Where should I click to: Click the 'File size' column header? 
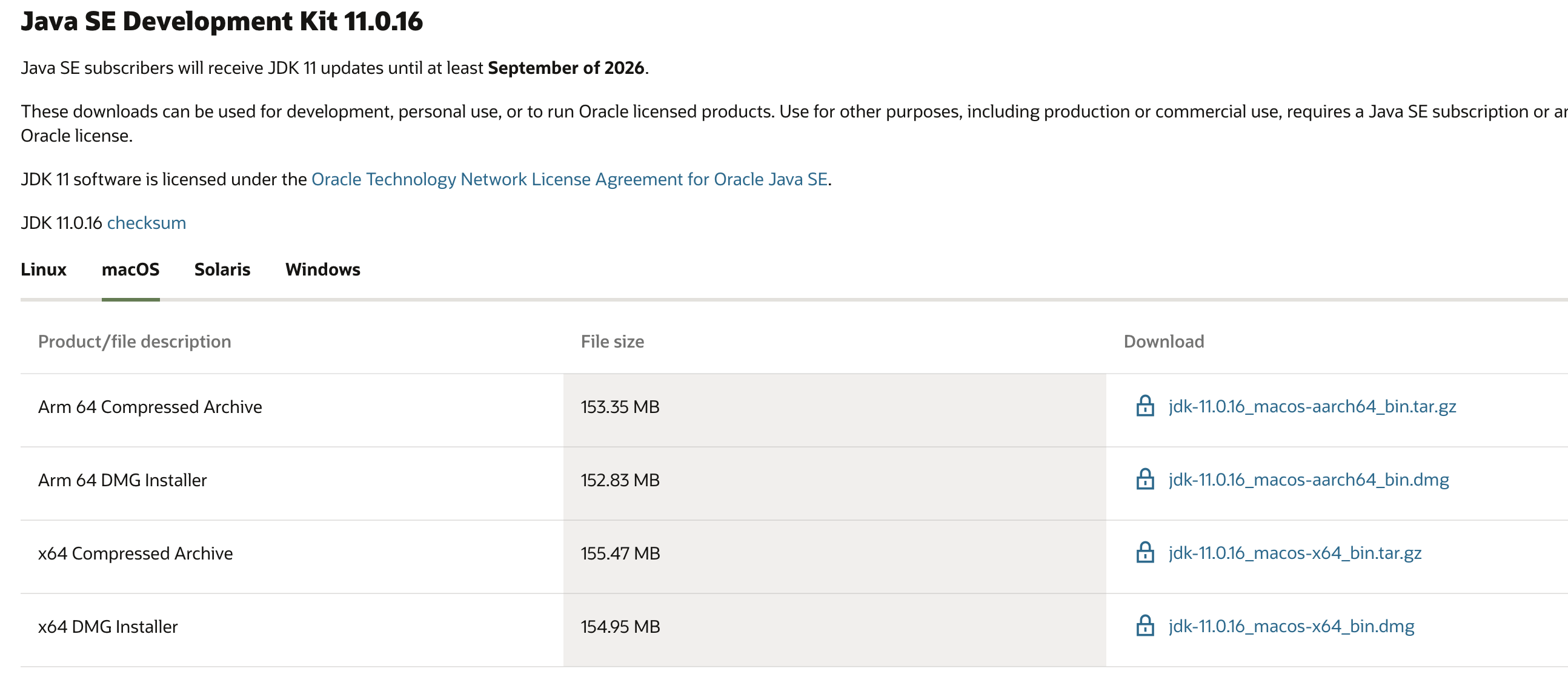pos(613,342)
